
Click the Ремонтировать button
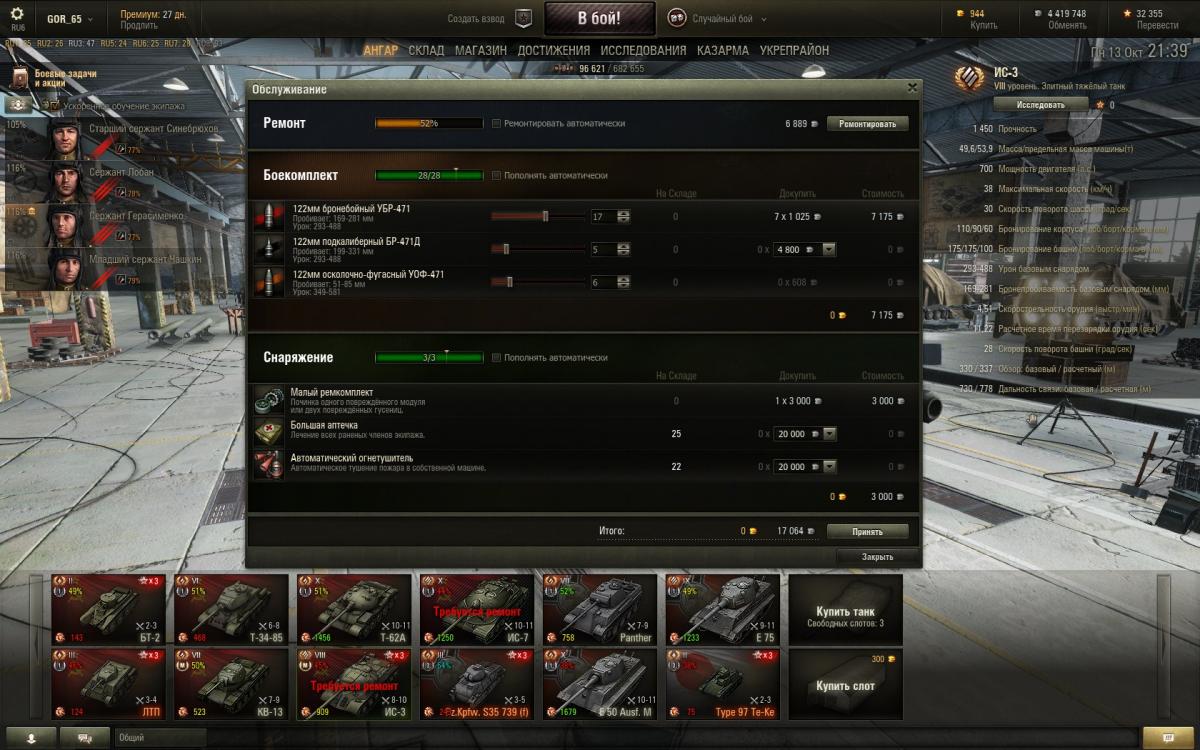(x=868, y=124)
